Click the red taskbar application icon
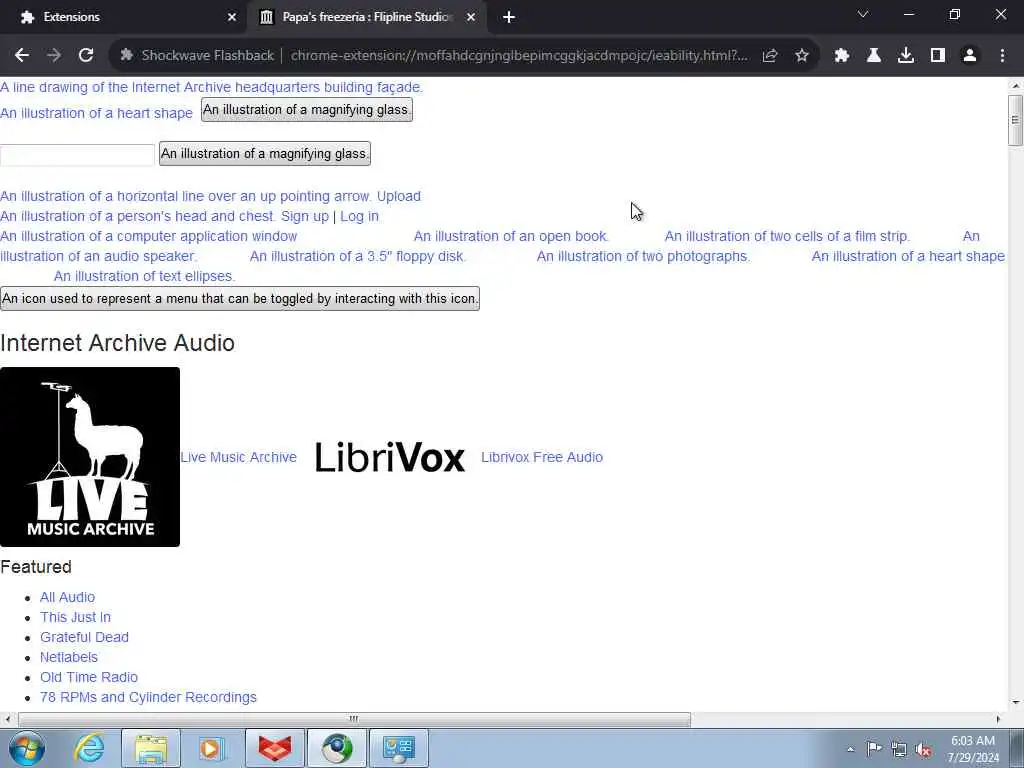 pyautogui.click(x=275, y=748)
